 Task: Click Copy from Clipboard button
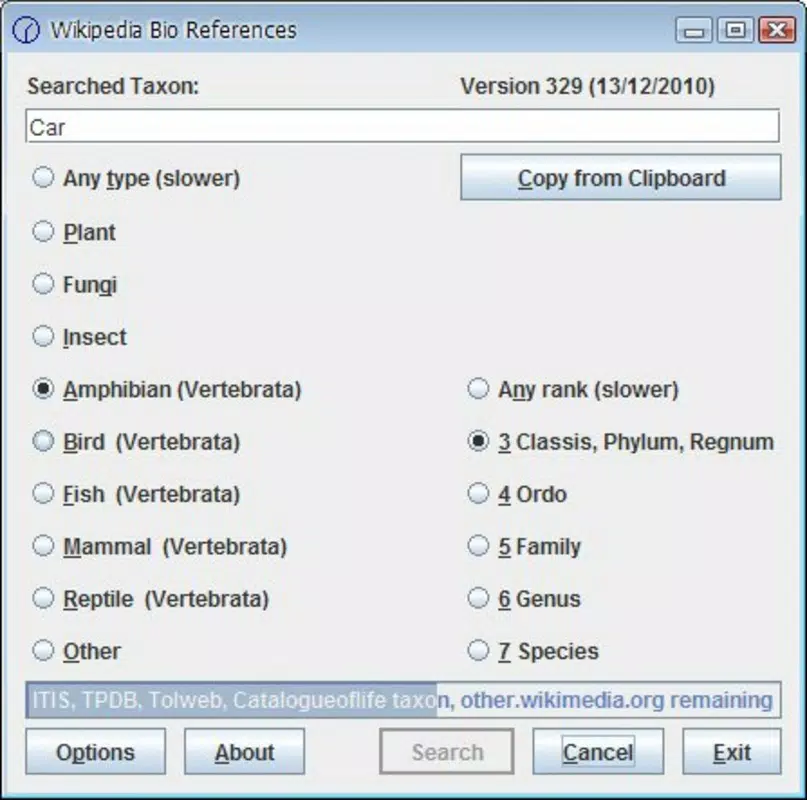(x=621, y=178)
